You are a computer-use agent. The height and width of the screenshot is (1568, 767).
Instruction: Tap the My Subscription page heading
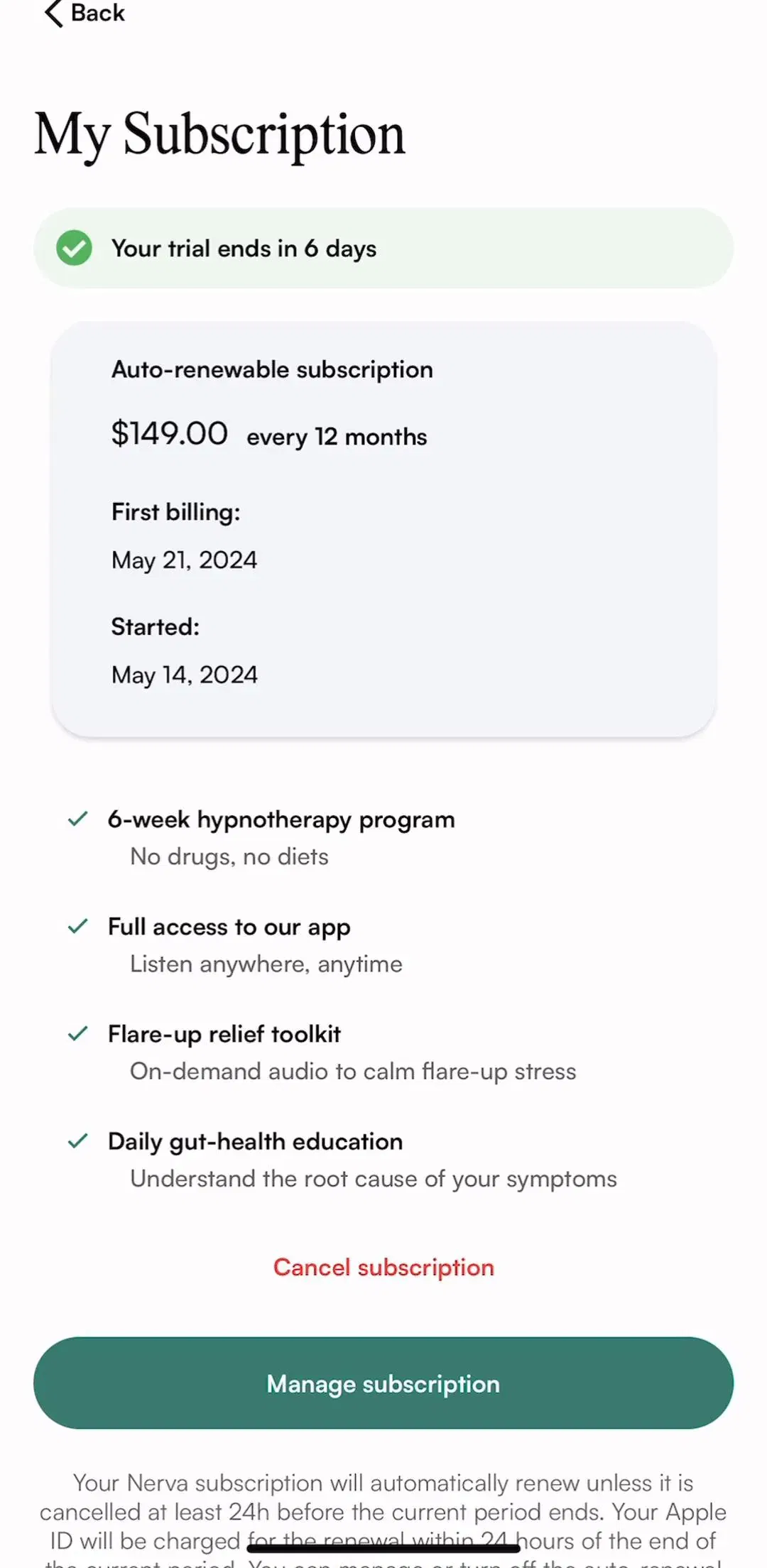pos(220,134)
